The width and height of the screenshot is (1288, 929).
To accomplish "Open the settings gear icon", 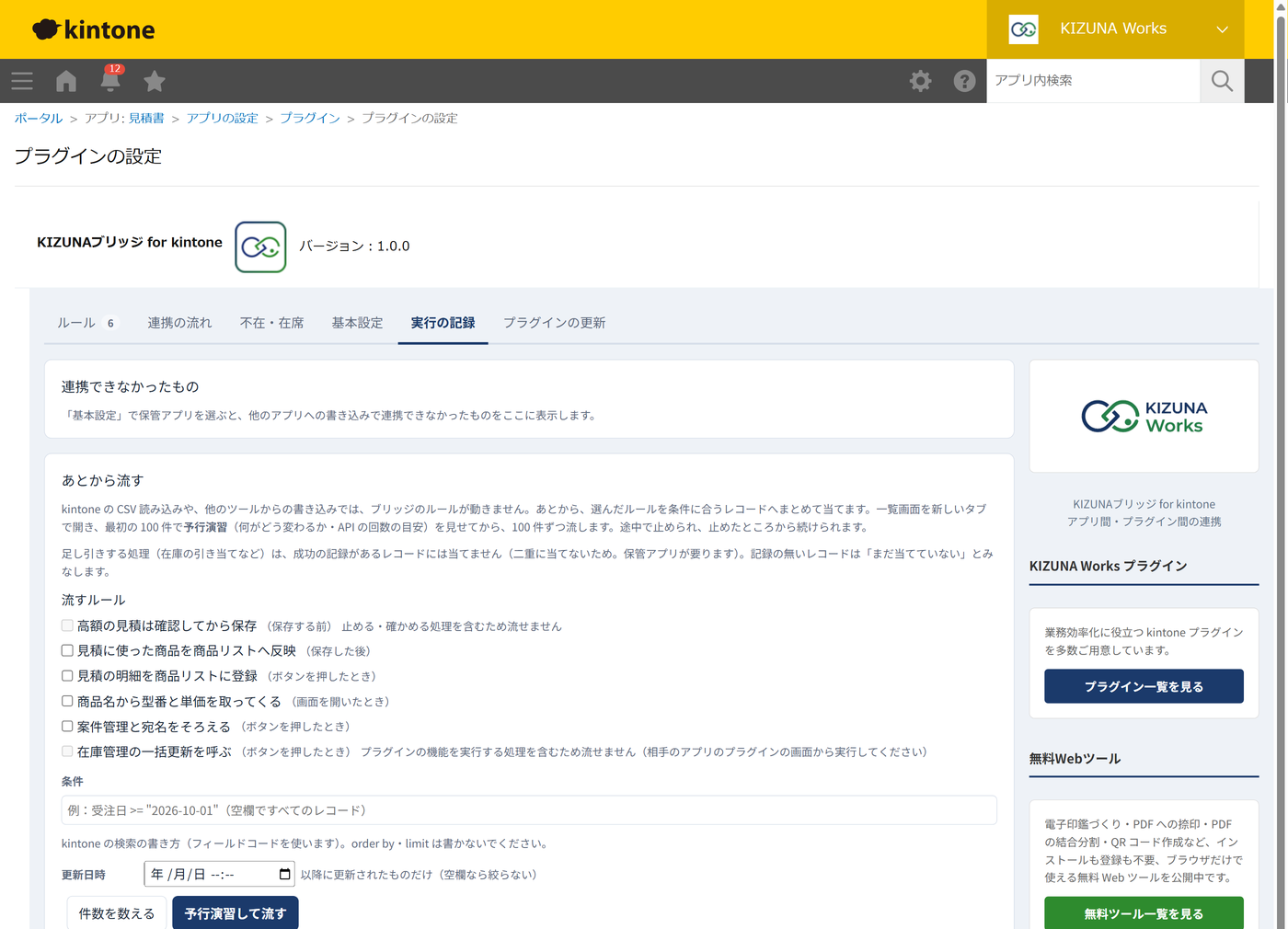I will tap(920, 81).
